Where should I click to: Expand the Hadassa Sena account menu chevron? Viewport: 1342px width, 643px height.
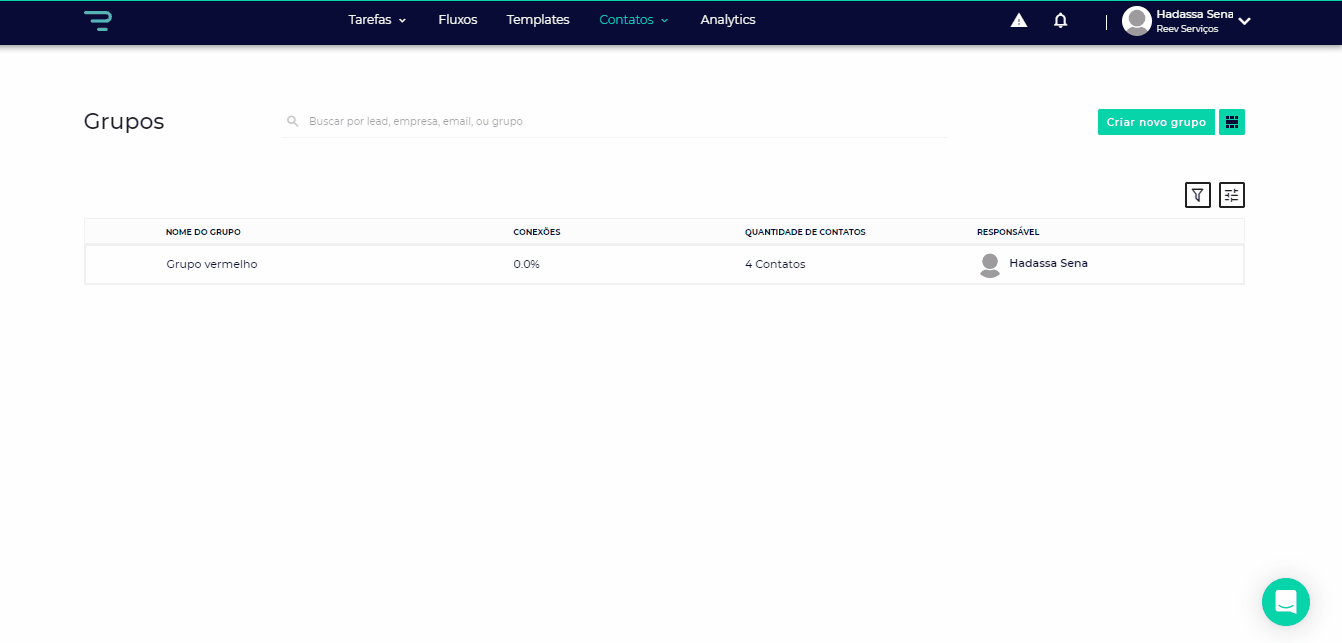[1244, 21]
